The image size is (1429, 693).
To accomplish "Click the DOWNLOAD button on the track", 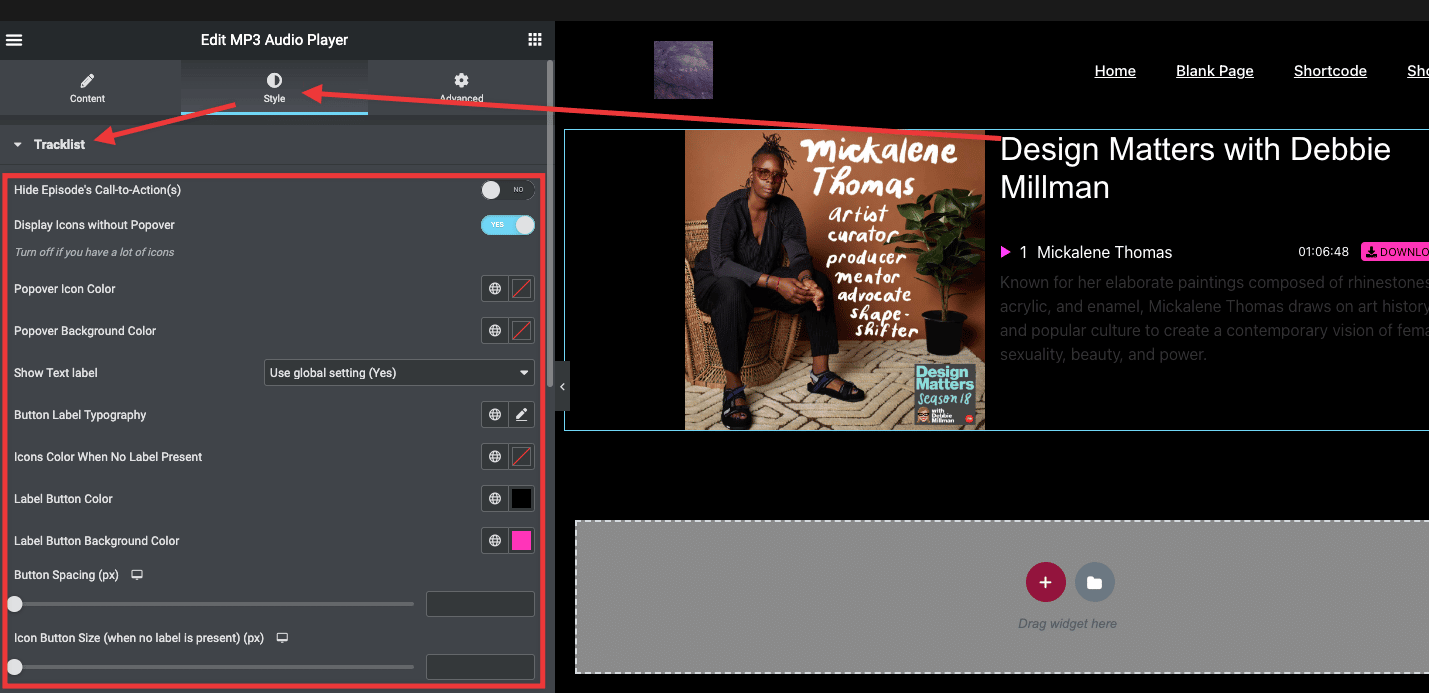I will coord(1399,251).
